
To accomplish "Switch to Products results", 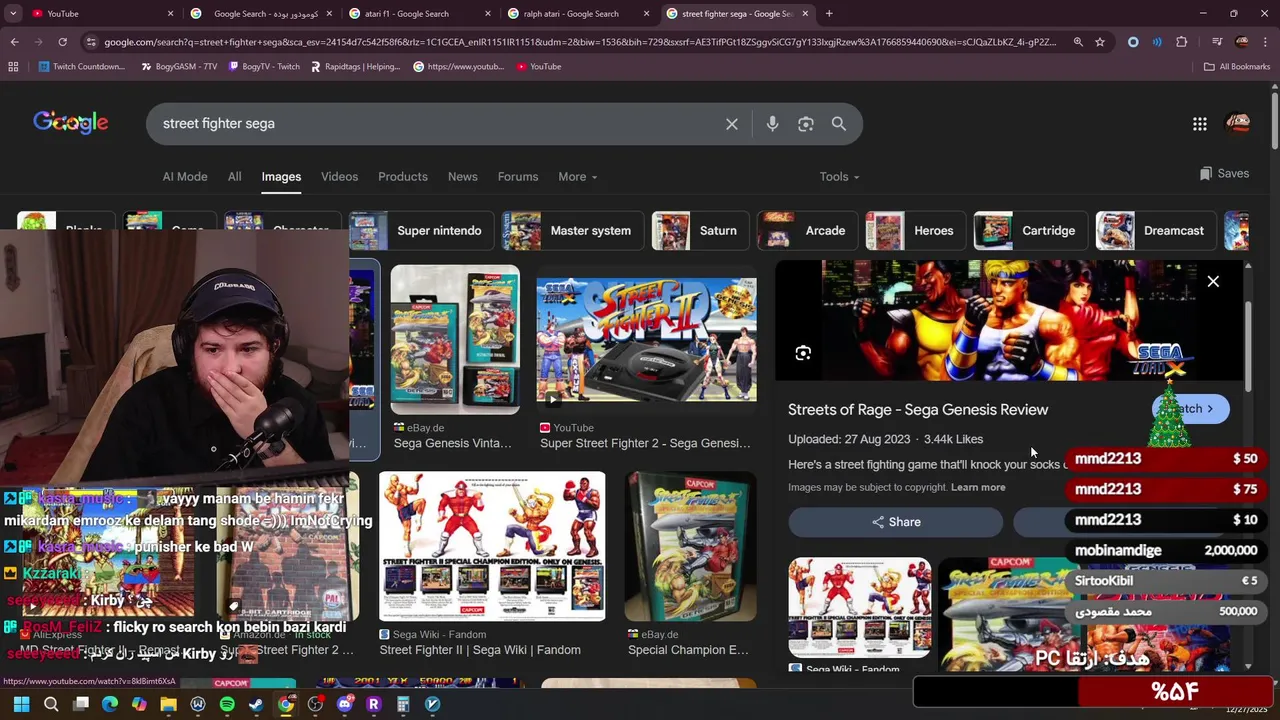I will click(403, 177).
